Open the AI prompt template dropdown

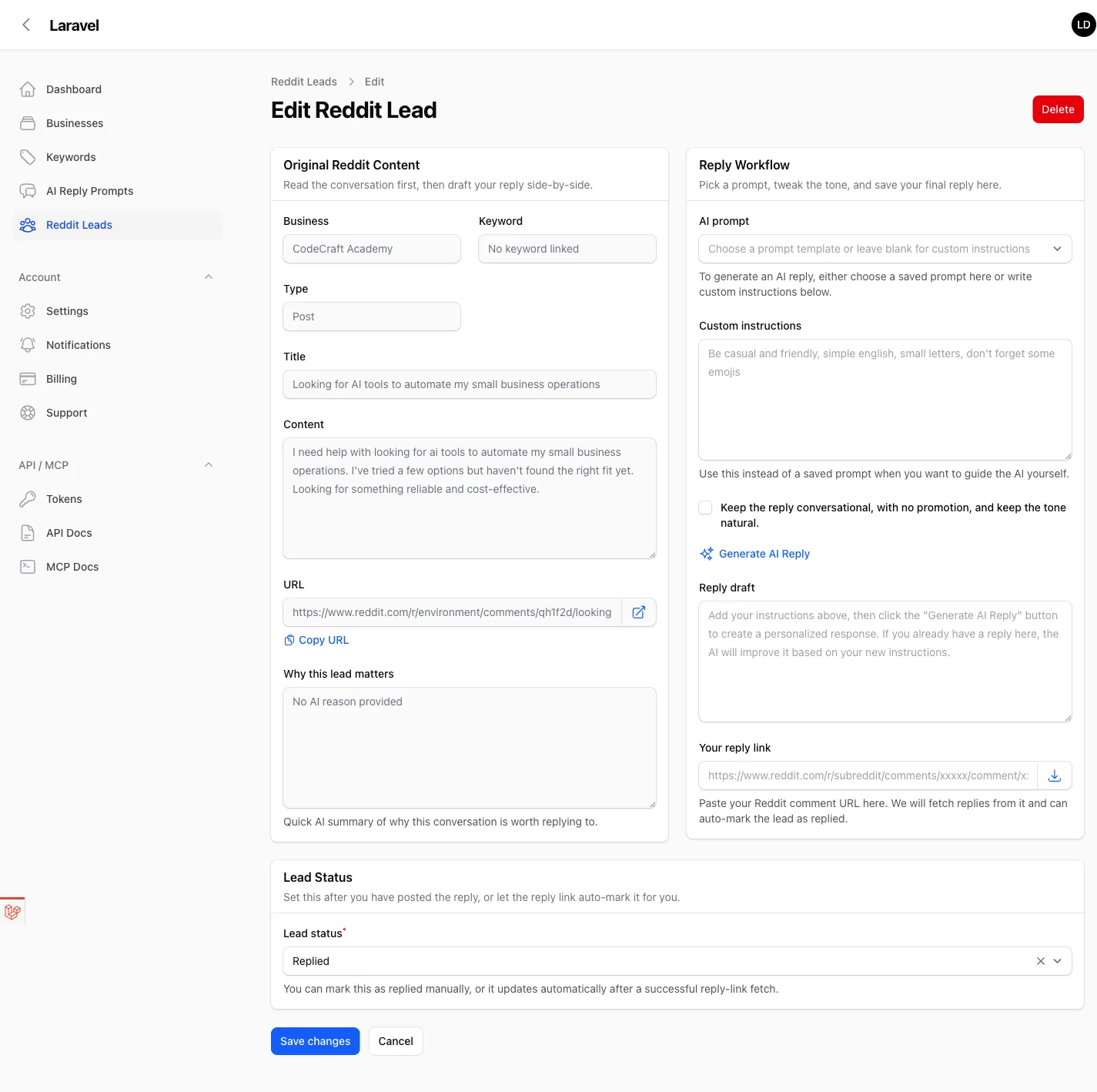[1059, 249]
